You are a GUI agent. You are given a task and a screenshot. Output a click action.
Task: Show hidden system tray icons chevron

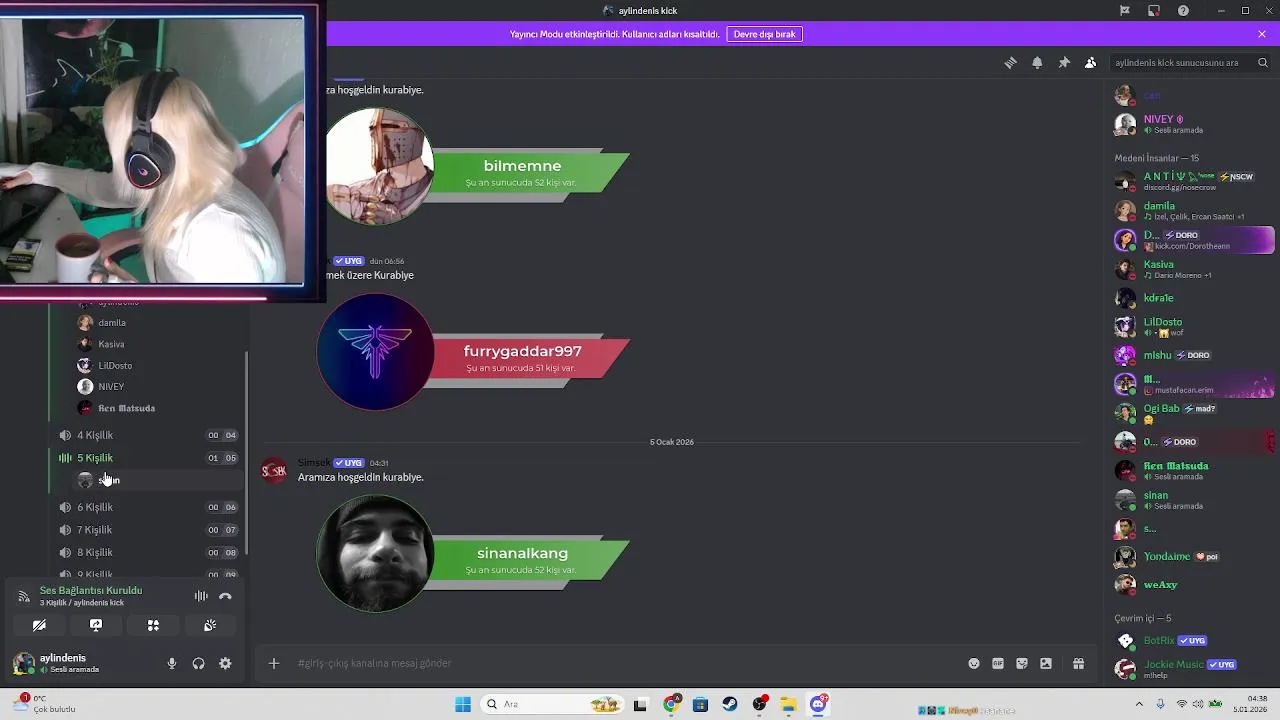coord(1141,704)
